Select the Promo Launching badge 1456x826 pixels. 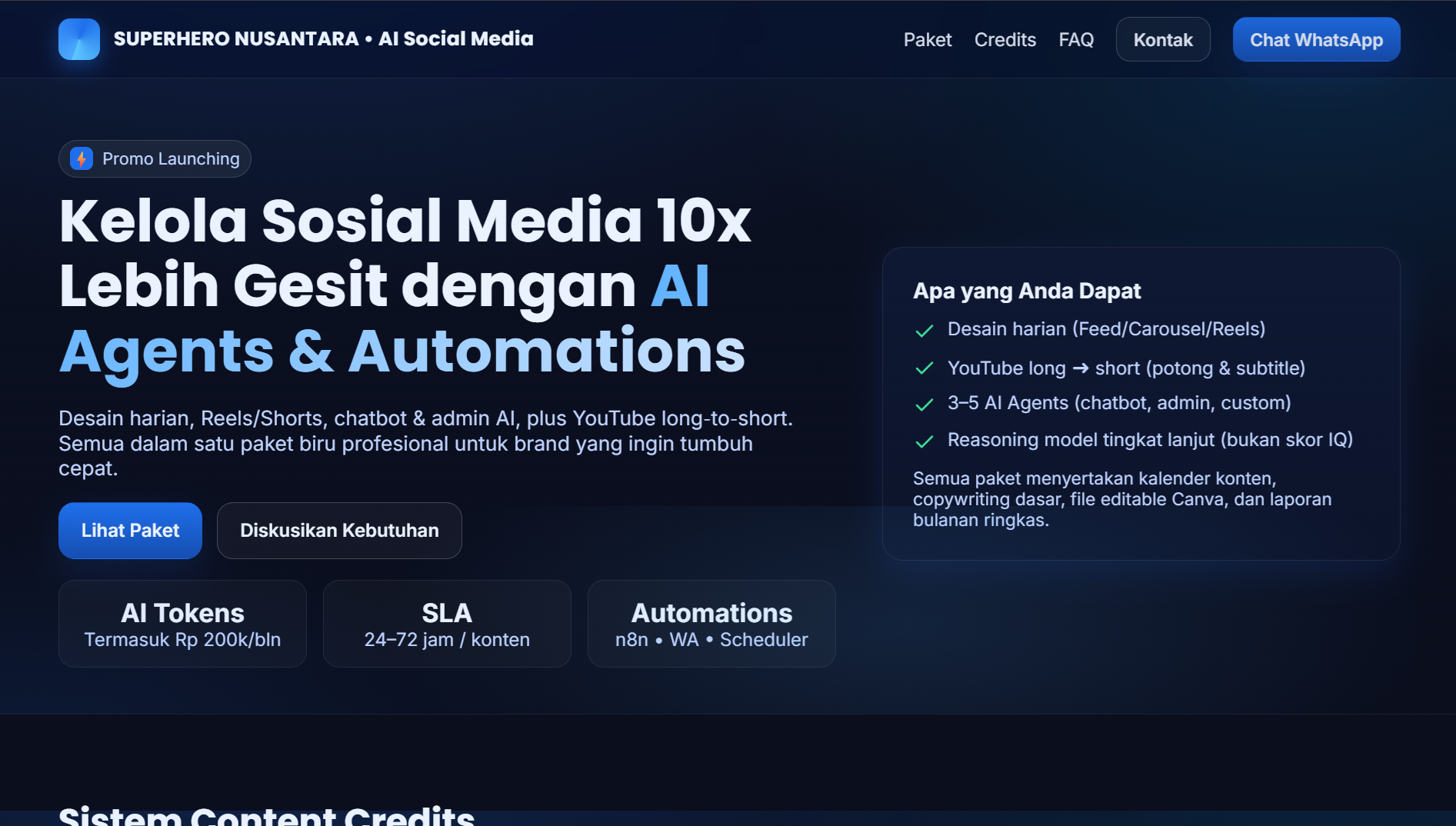tap(155, 158)
